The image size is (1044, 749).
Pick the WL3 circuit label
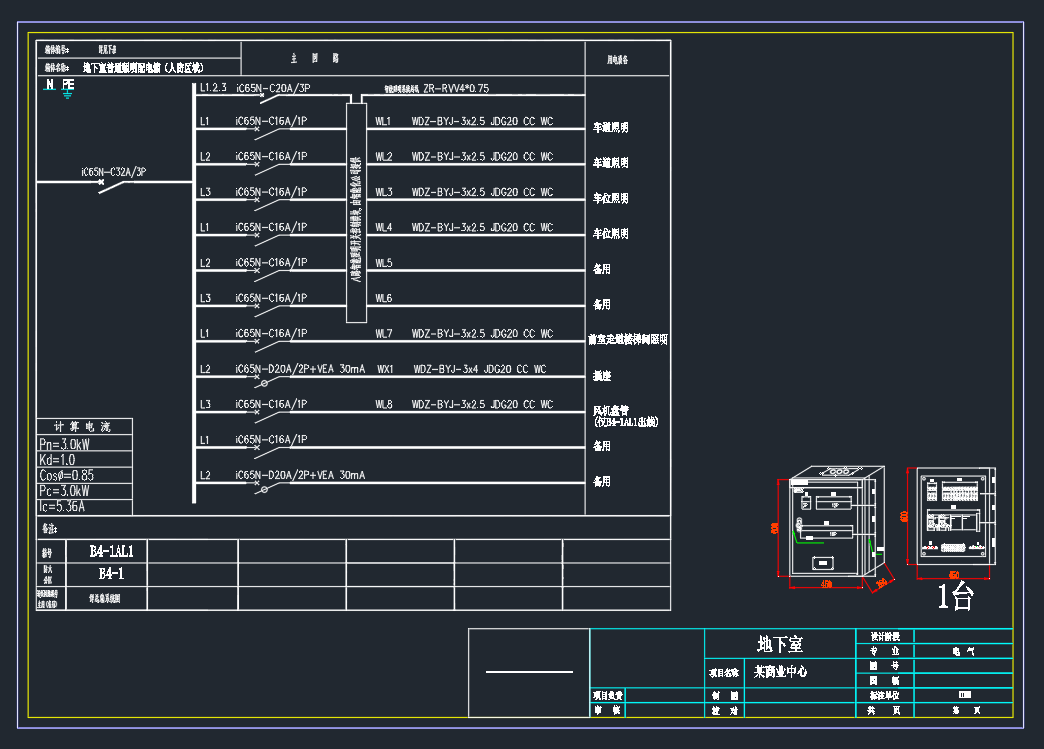[x=383, y=192]
